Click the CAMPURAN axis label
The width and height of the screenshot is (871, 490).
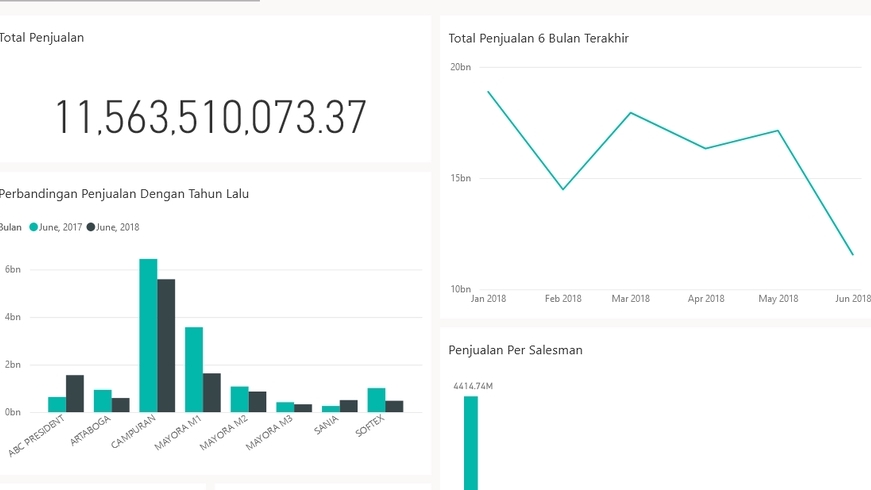pyautogui.click(x=133, y=432)
